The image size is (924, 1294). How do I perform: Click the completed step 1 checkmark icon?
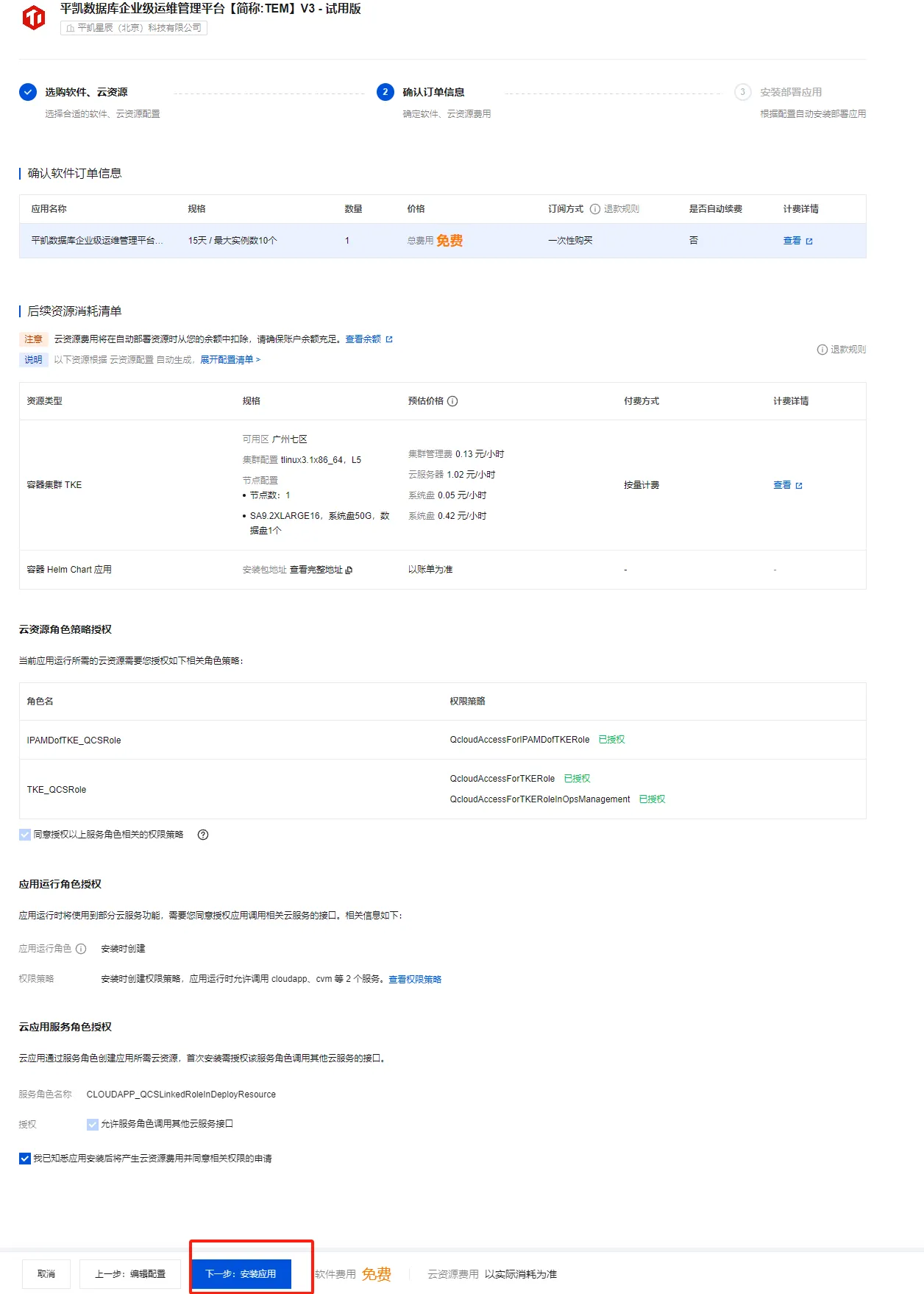pos(28,92)
